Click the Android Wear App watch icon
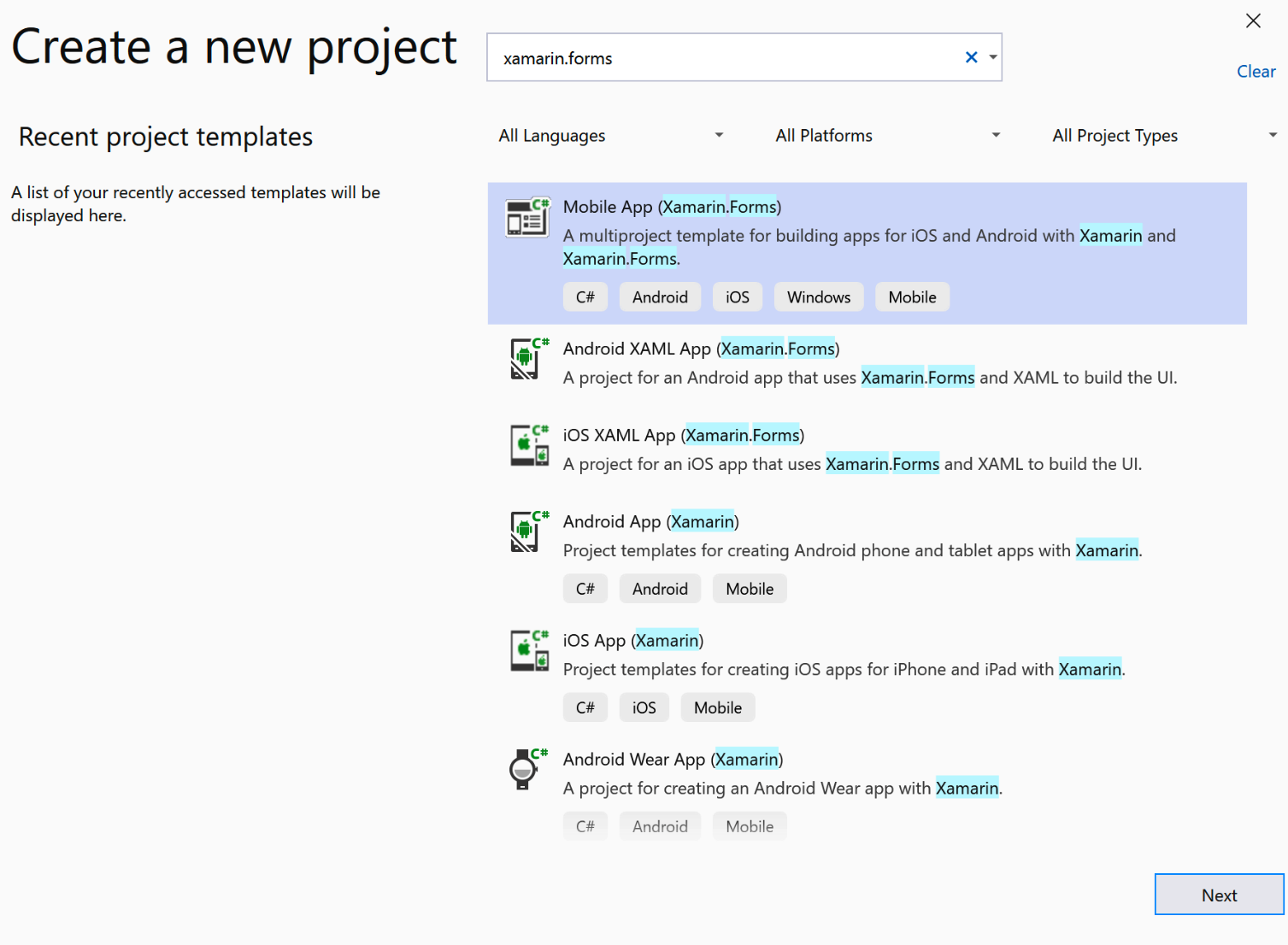The width and height of the screenshot is (1288, 945). coord(525,769)
